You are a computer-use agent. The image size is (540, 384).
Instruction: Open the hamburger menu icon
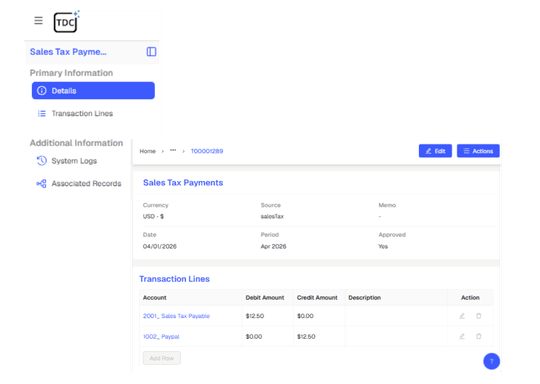coord(39,21)
